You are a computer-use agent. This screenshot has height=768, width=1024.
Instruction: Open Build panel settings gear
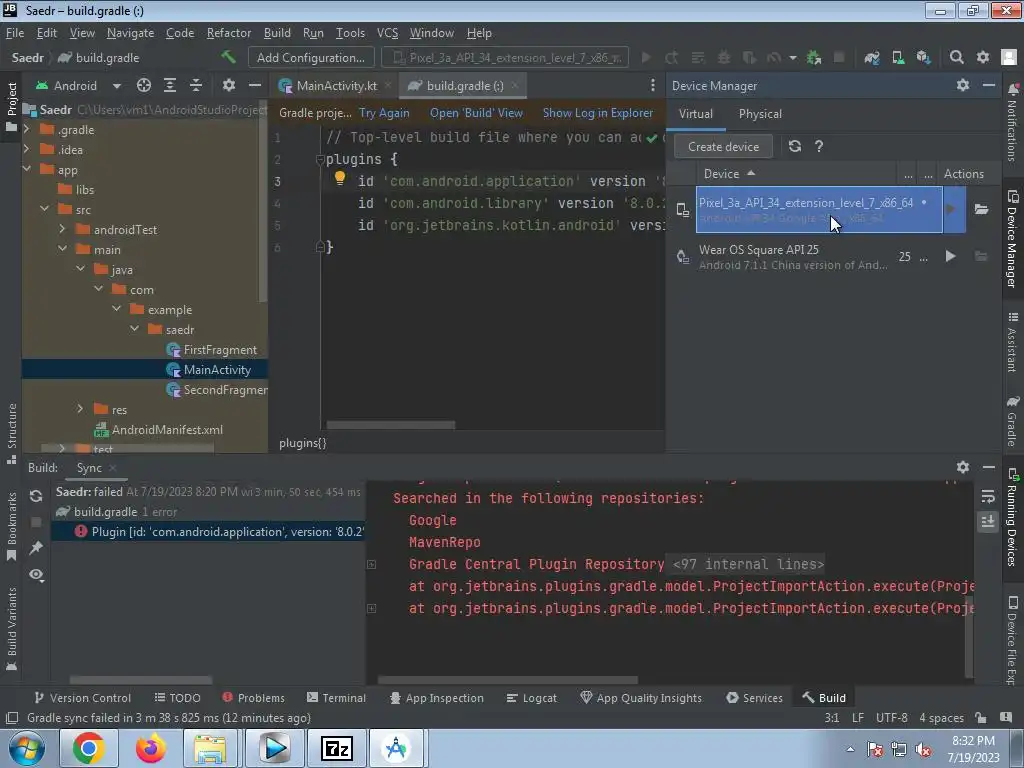click(963, 467)
